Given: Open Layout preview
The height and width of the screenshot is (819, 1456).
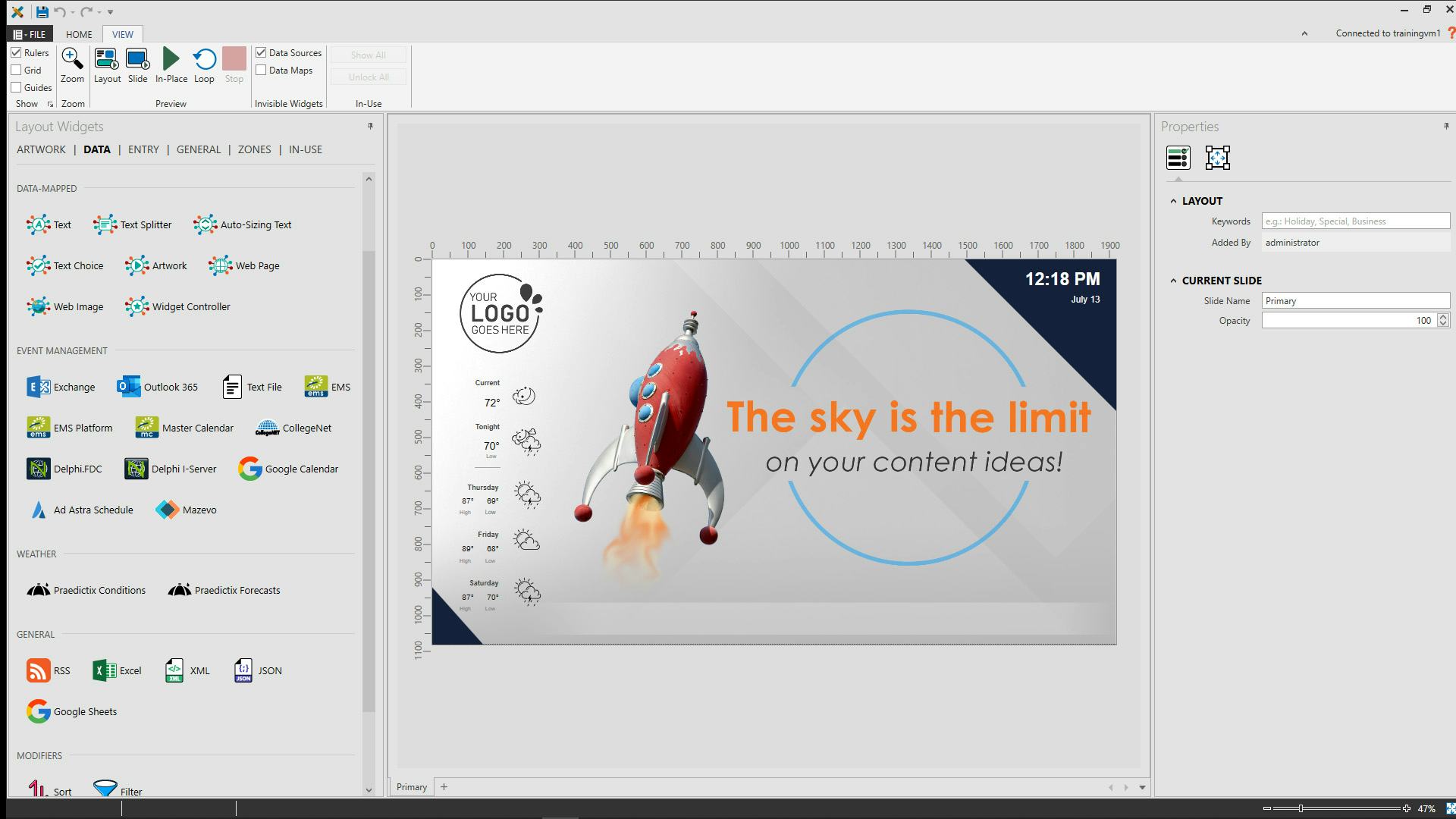Looking at the screenshot, I should tap(107, 59).
